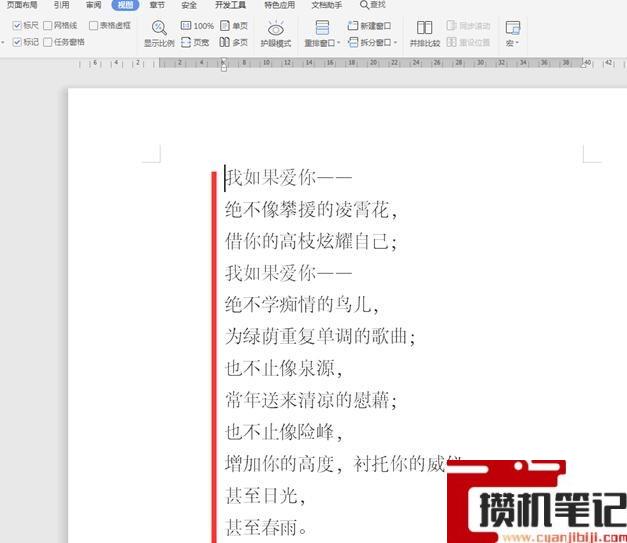The width and height of the screenshot is (627, 543).
Task: Click the 宏 macro icon
Action: [513, 28]
